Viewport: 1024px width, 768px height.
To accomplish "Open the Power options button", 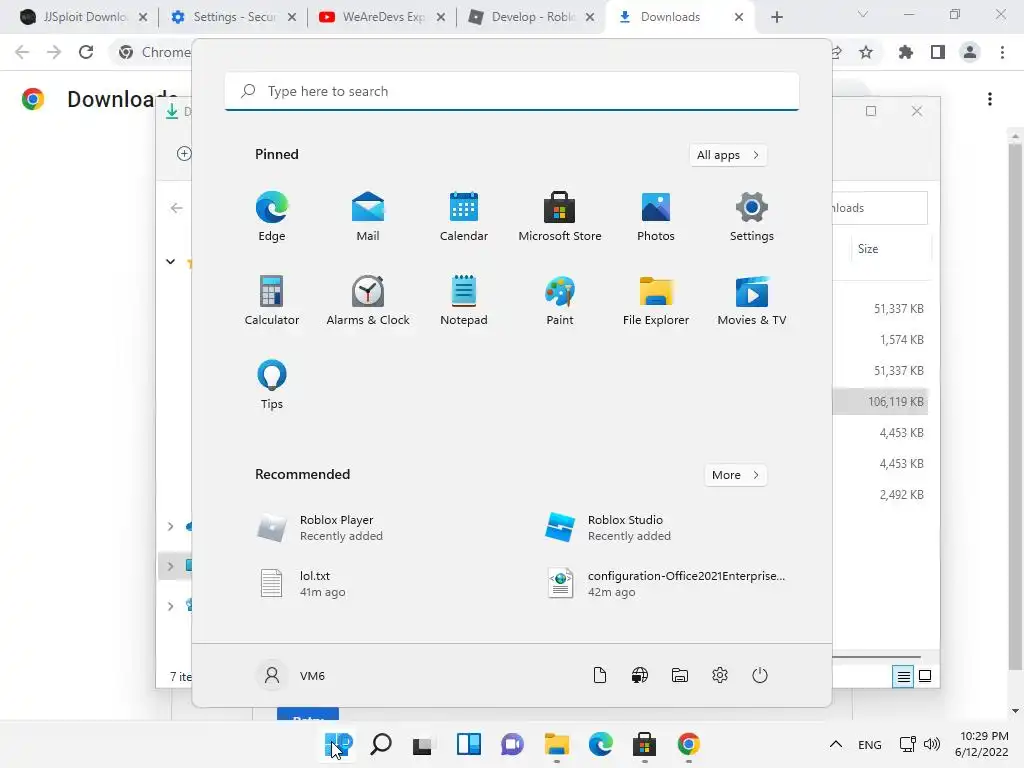I will tap(760, 675).
